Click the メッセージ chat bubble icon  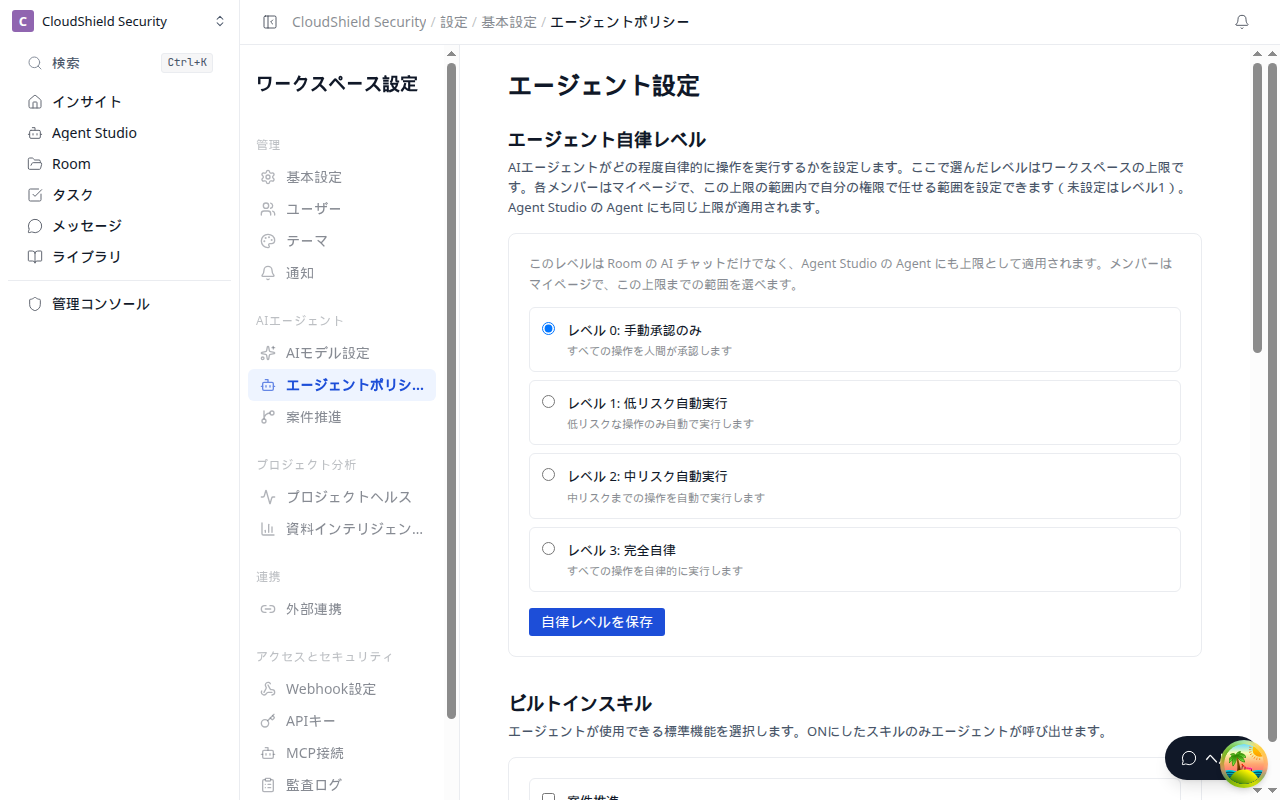click(x=35, y=226)
